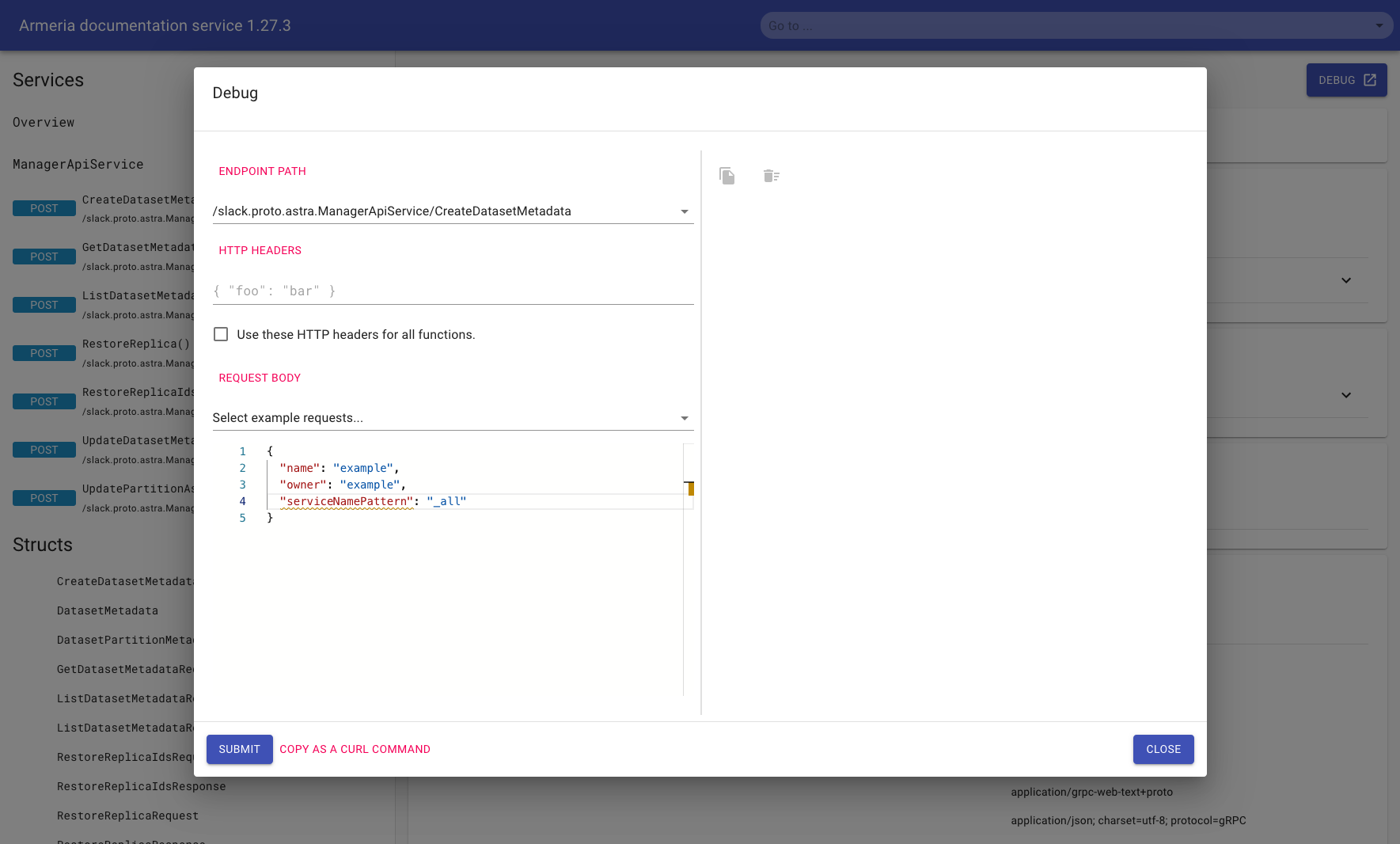
Task: Click the POST badge next to CreateDatasetMetadata
Action: click(x=44, y=208)
